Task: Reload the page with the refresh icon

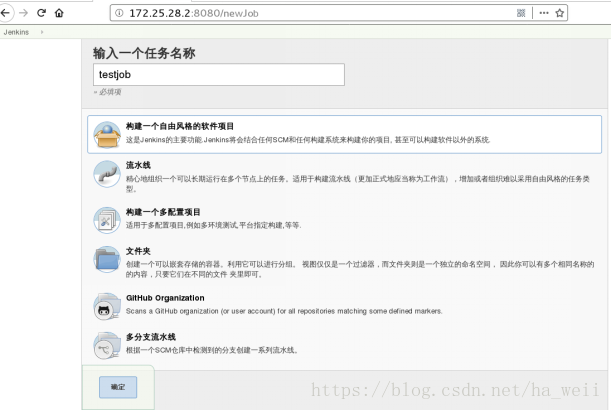Action: tap(41, 13)
